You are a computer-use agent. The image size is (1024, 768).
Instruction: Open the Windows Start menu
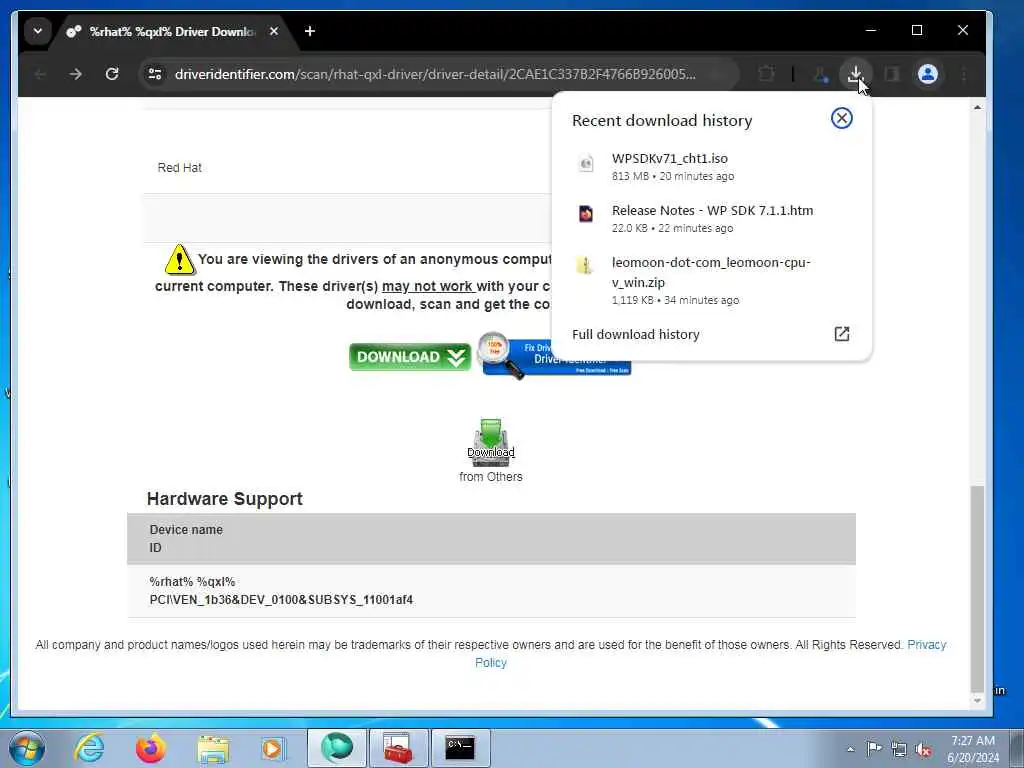pos(27,748)
